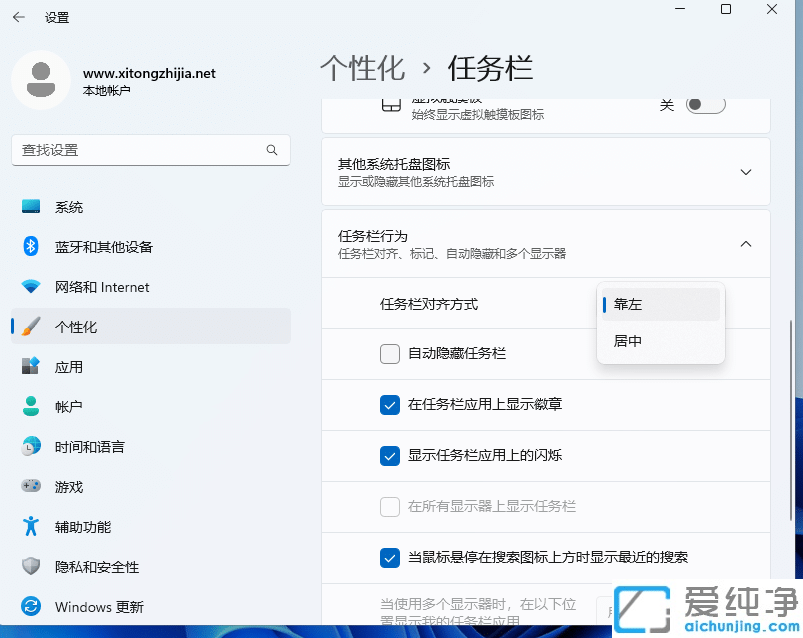Expand 其他系统托盘图标 chevron
Image resolution: width=803 pixels, height=638 pixels.
[x=746, y=172]
